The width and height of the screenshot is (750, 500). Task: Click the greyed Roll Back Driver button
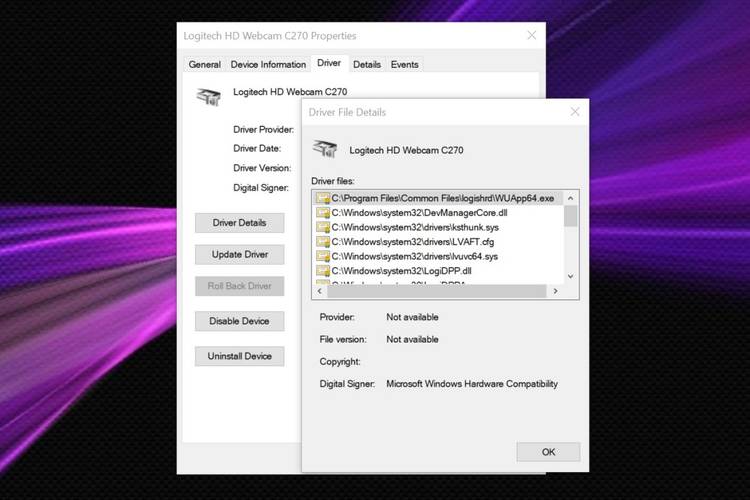(x=239, y=286)
